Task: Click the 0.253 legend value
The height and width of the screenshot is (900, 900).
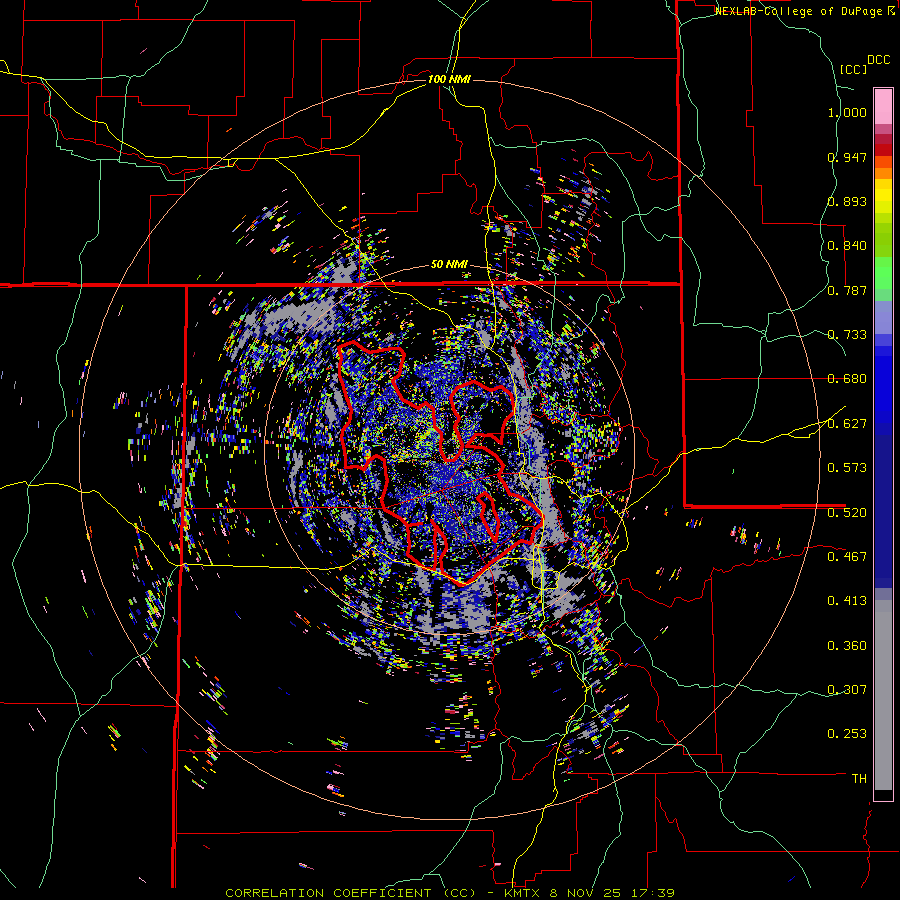Action: click(x=847, y=734)
